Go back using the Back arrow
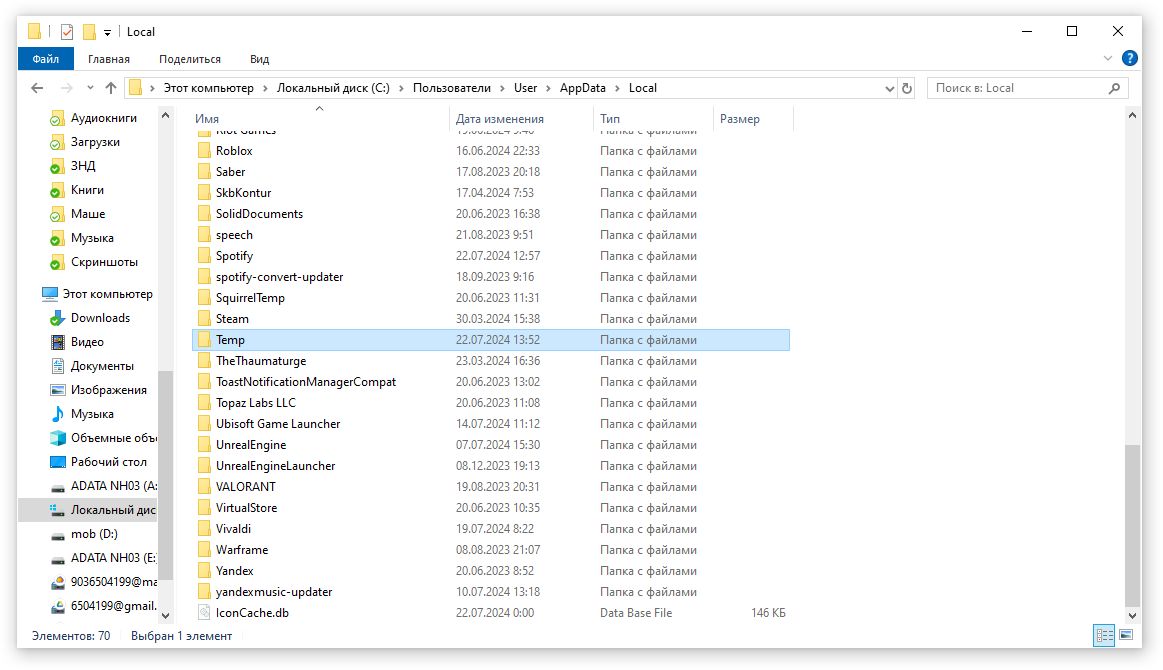 pyautogui.click(x=37, y=88)
